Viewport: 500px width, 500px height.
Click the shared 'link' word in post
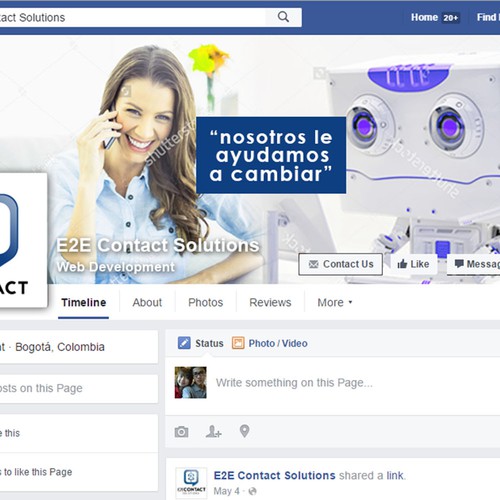395,475
